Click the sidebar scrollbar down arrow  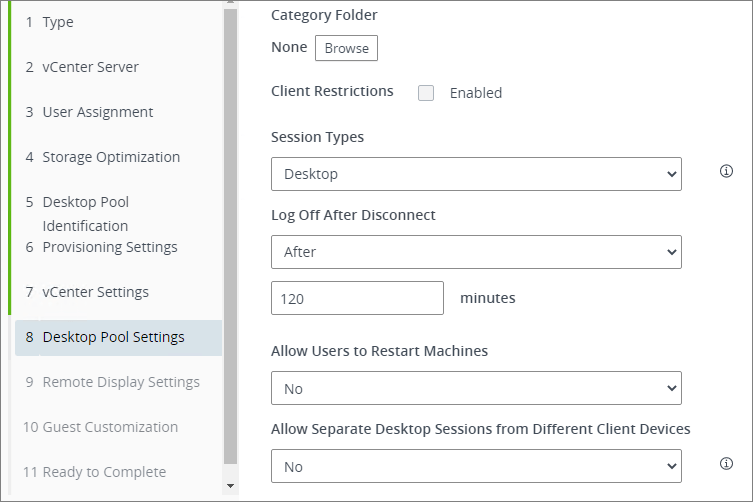231,486
